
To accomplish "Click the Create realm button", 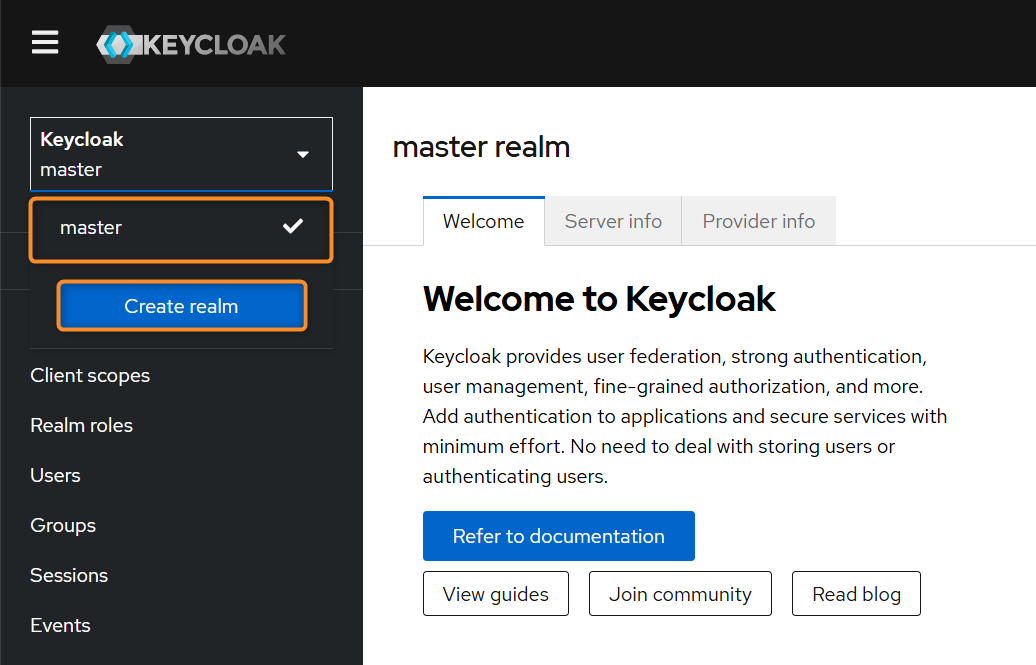I will coord(182,306).
